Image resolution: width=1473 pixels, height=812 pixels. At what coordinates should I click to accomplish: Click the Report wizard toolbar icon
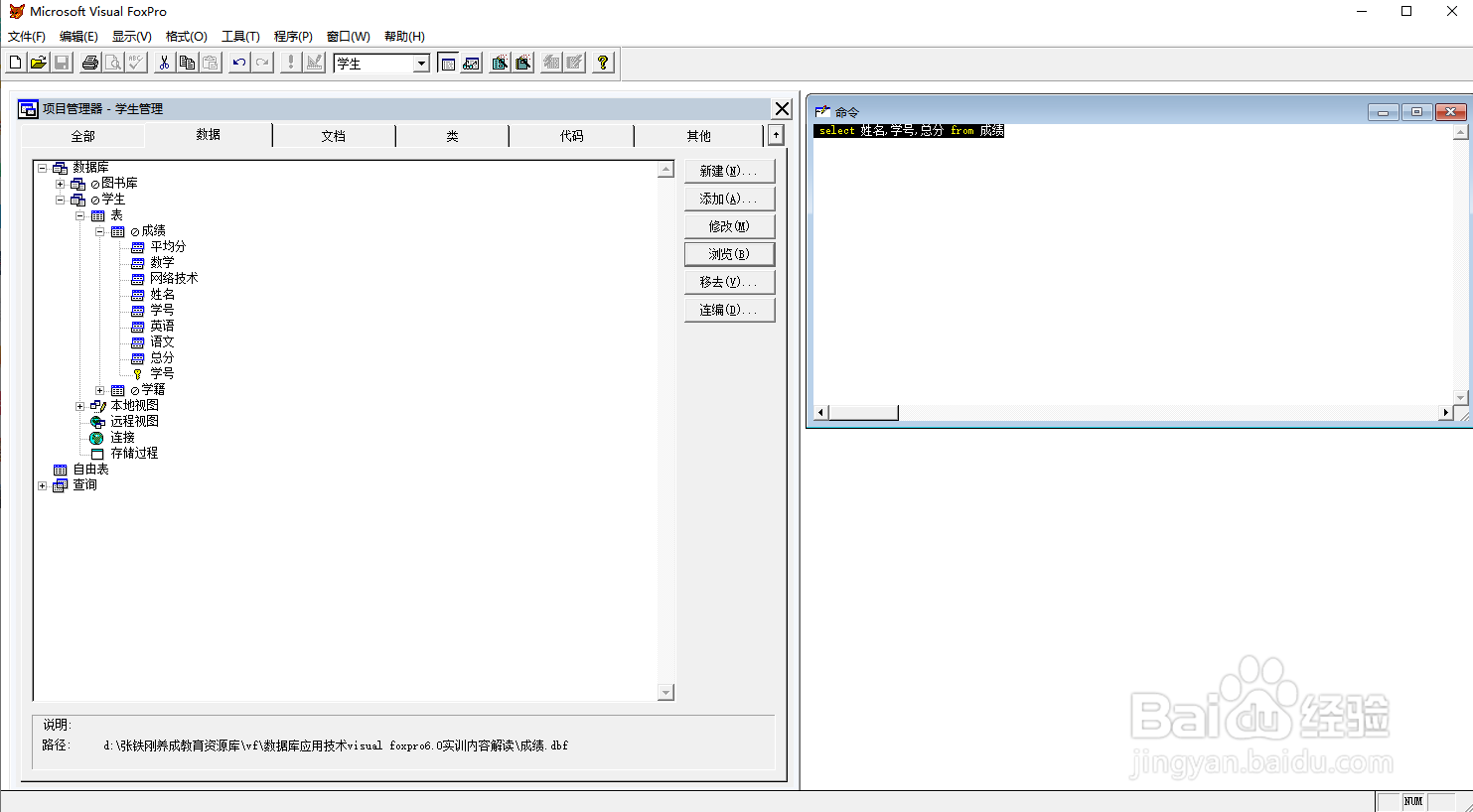(x=523, y=63)
